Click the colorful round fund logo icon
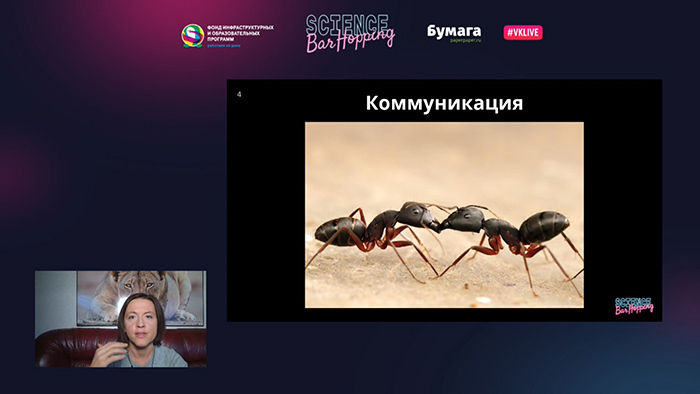This screenshot has height=394, width=700. [193, 36]
